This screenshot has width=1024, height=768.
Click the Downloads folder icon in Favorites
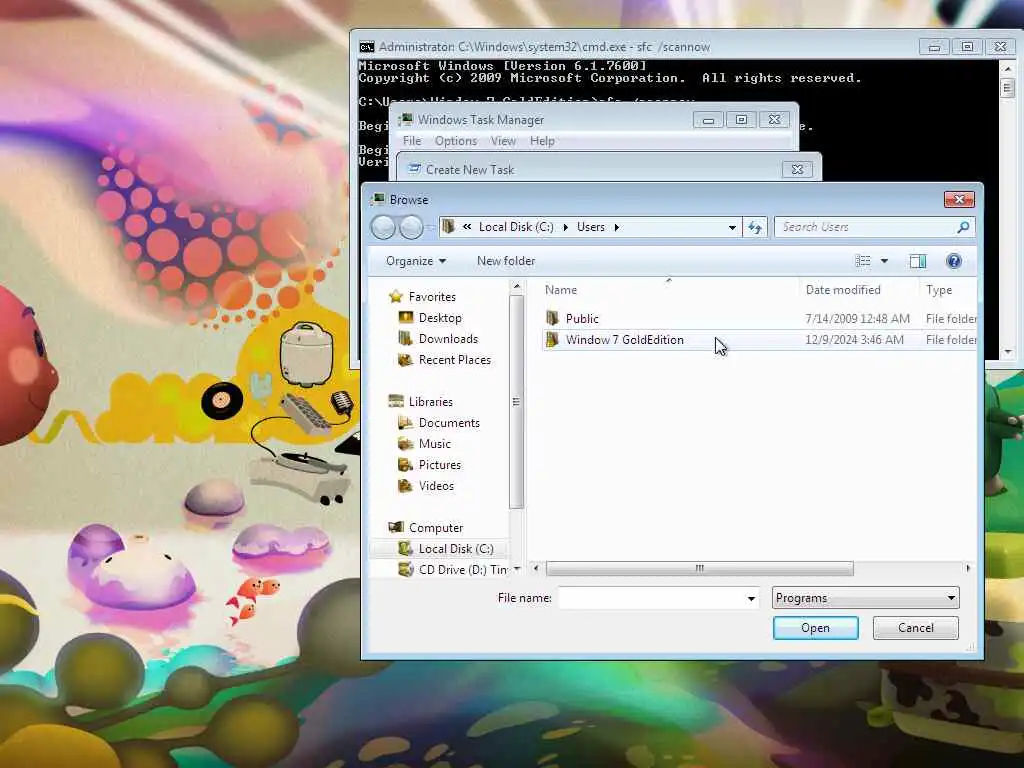406,338
